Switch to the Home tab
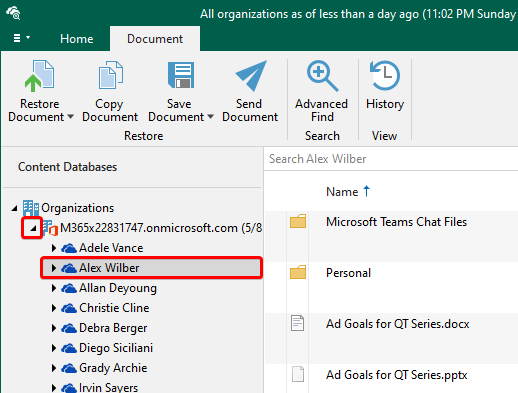 [x=77, y=39]
